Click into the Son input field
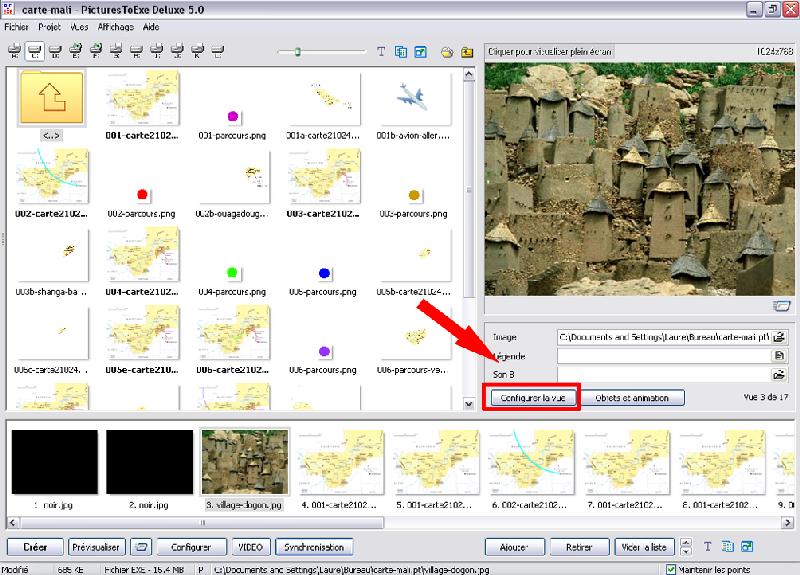This screenshot has height=575, width=800. (x=663, y=374)
